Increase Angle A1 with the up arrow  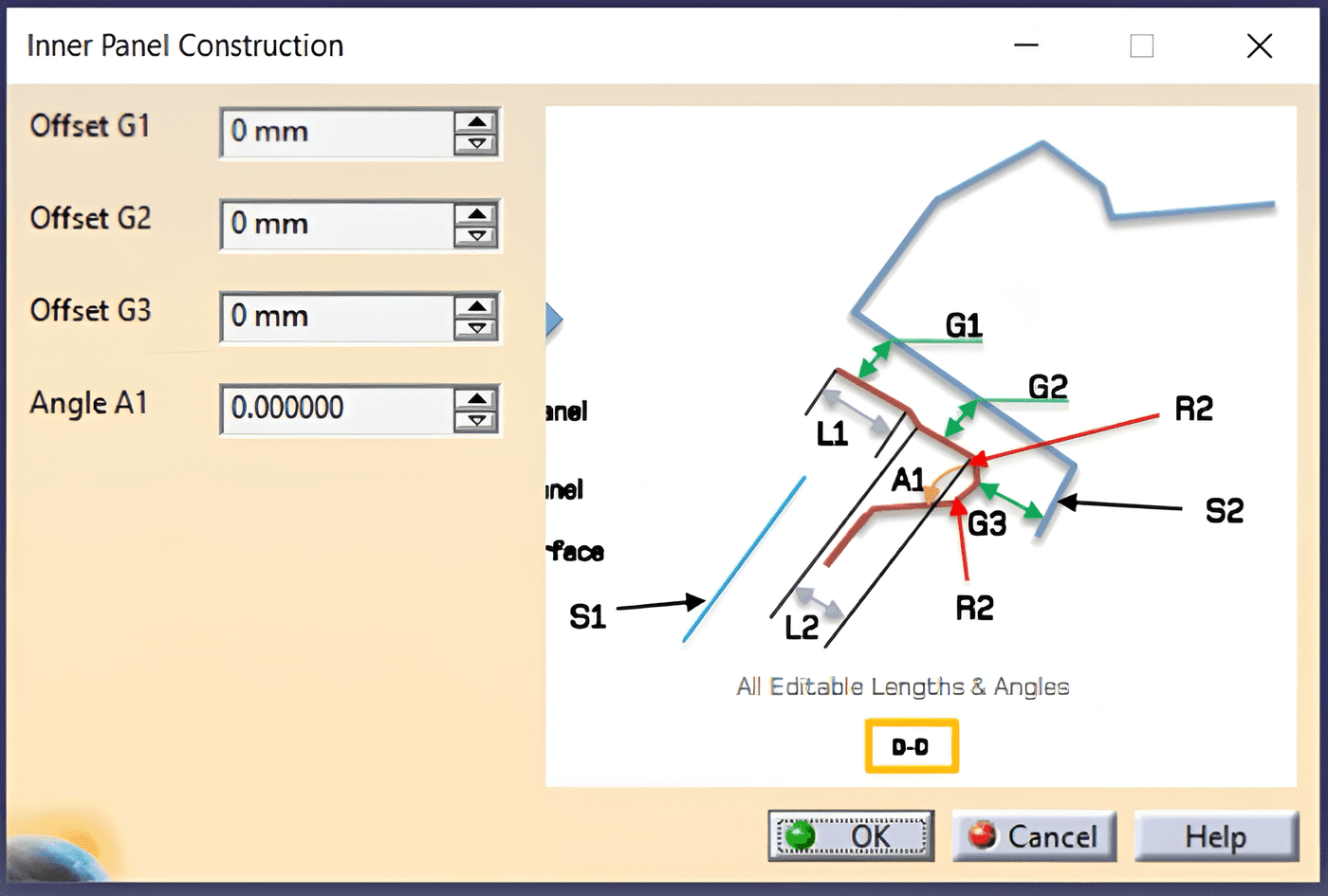[x=476, y=399]
